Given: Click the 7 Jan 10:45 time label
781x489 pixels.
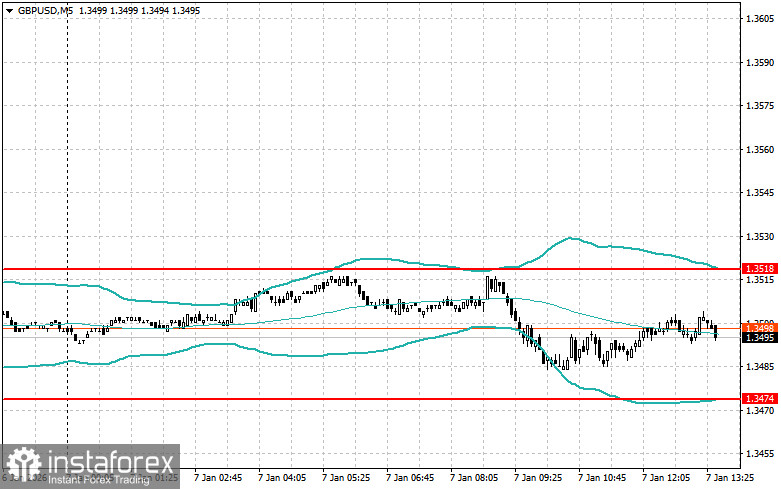Looking at the screenshot, I should coord(602,478).
